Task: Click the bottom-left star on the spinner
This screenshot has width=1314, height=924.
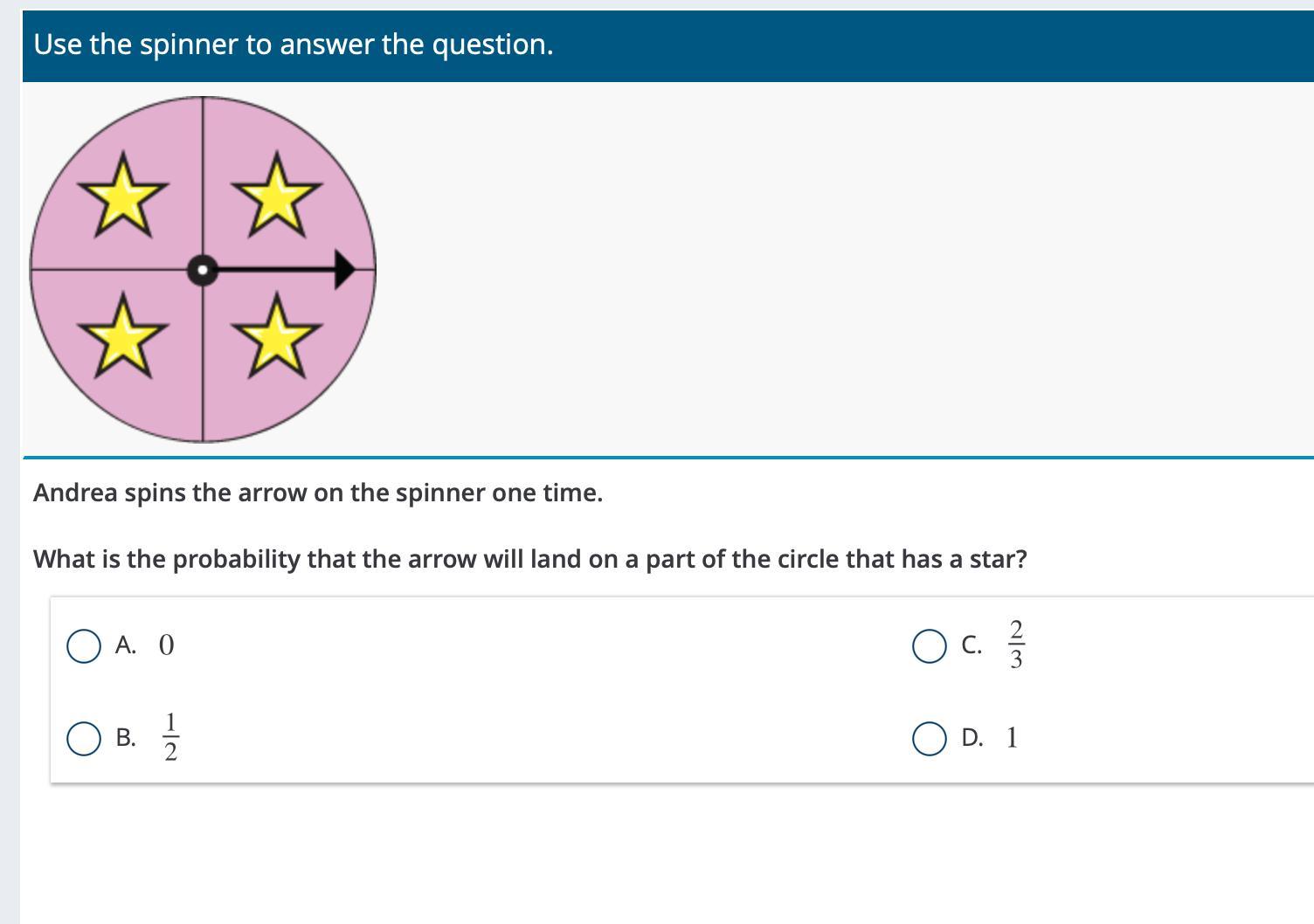Action: click(x=123, y=335)
